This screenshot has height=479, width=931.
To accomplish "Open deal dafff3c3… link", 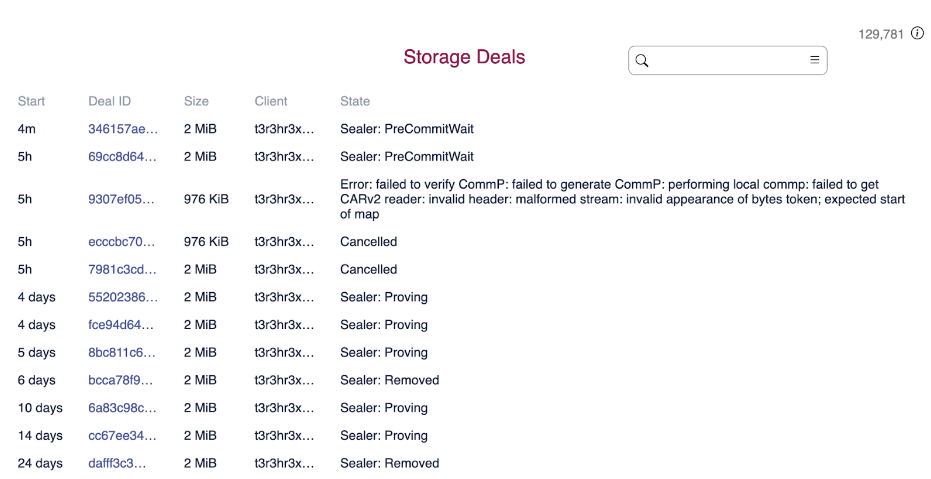I will coord(117,464).
